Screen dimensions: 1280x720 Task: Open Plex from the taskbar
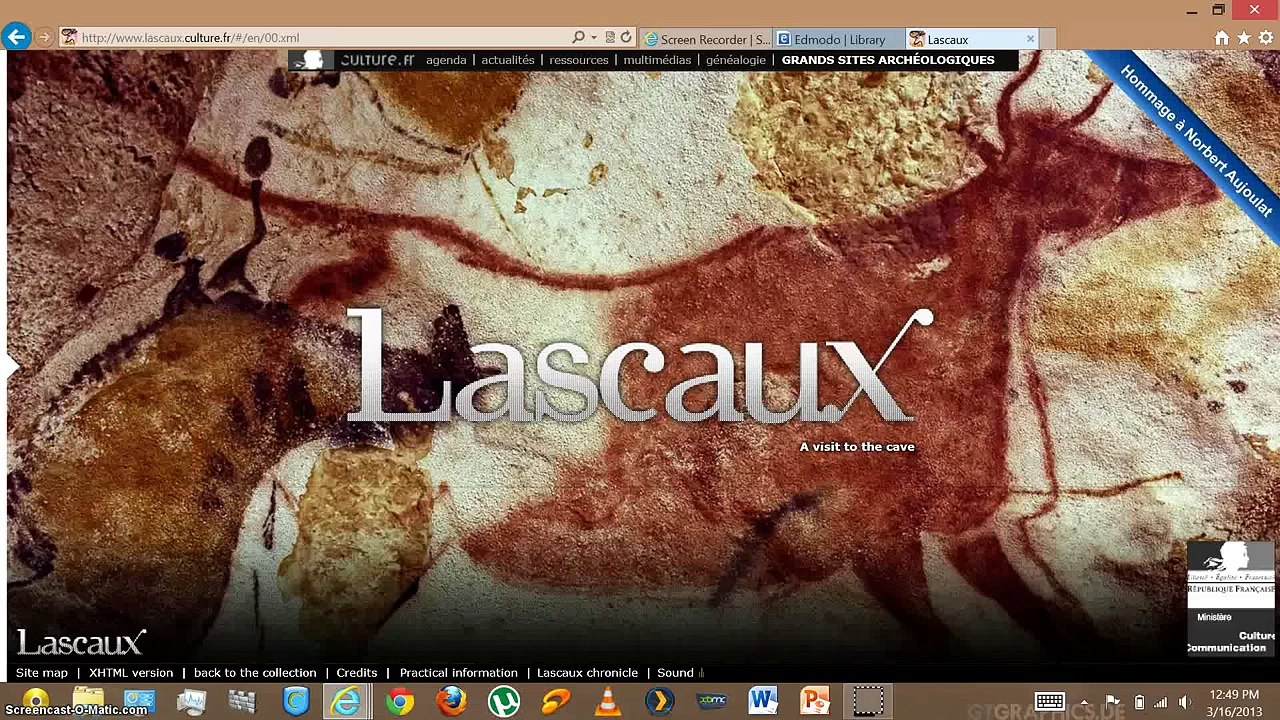click(659, 702)
